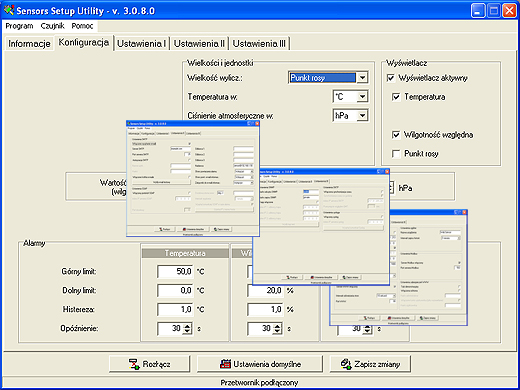Open the Program menu
This screenshot has width=520, height=390.
19,26
